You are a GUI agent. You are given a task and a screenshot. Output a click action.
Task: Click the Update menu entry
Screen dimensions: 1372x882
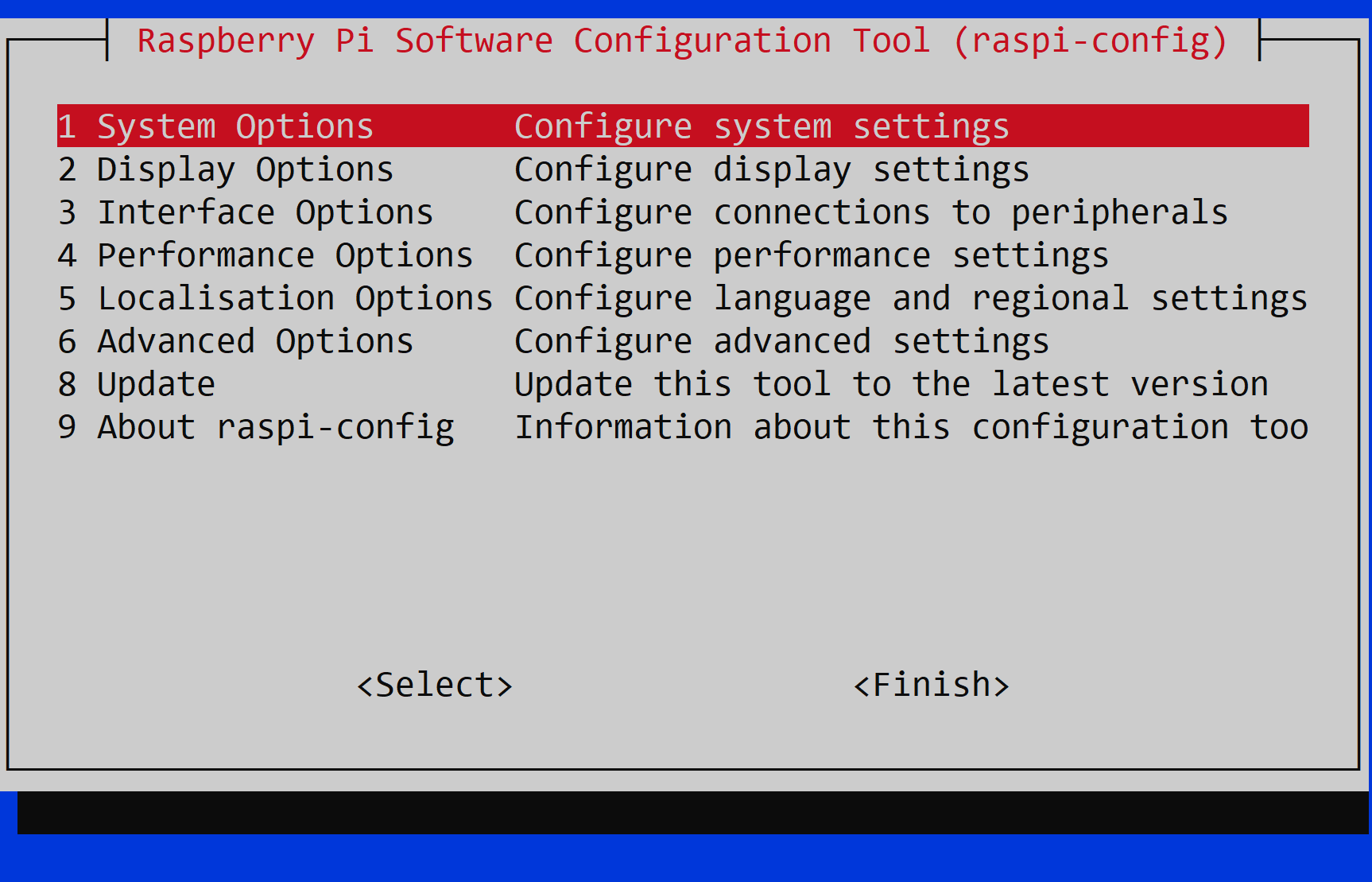[x=683, y=384]
